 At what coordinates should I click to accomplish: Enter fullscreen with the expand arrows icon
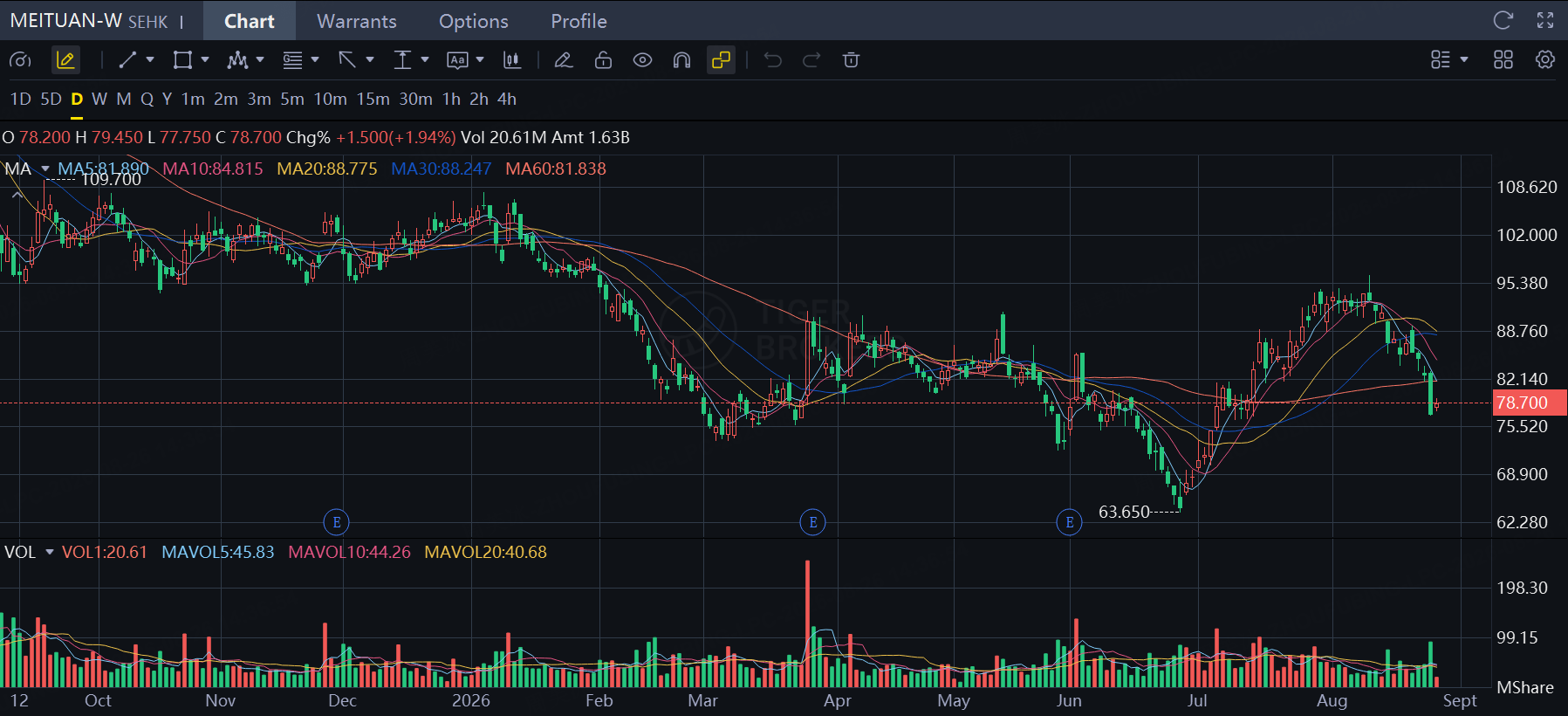1545,20
